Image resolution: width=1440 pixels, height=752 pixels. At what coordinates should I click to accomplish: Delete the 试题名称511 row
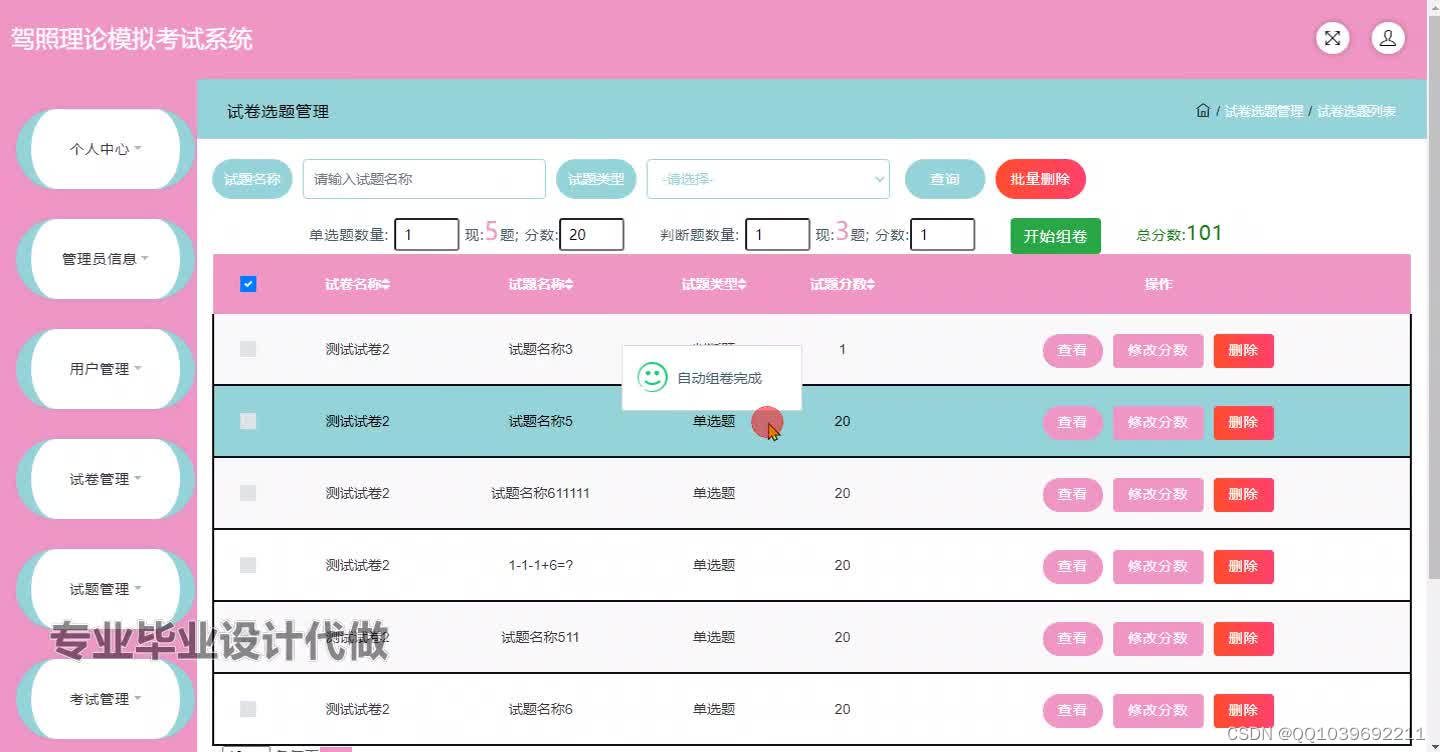pos(1243,639)
